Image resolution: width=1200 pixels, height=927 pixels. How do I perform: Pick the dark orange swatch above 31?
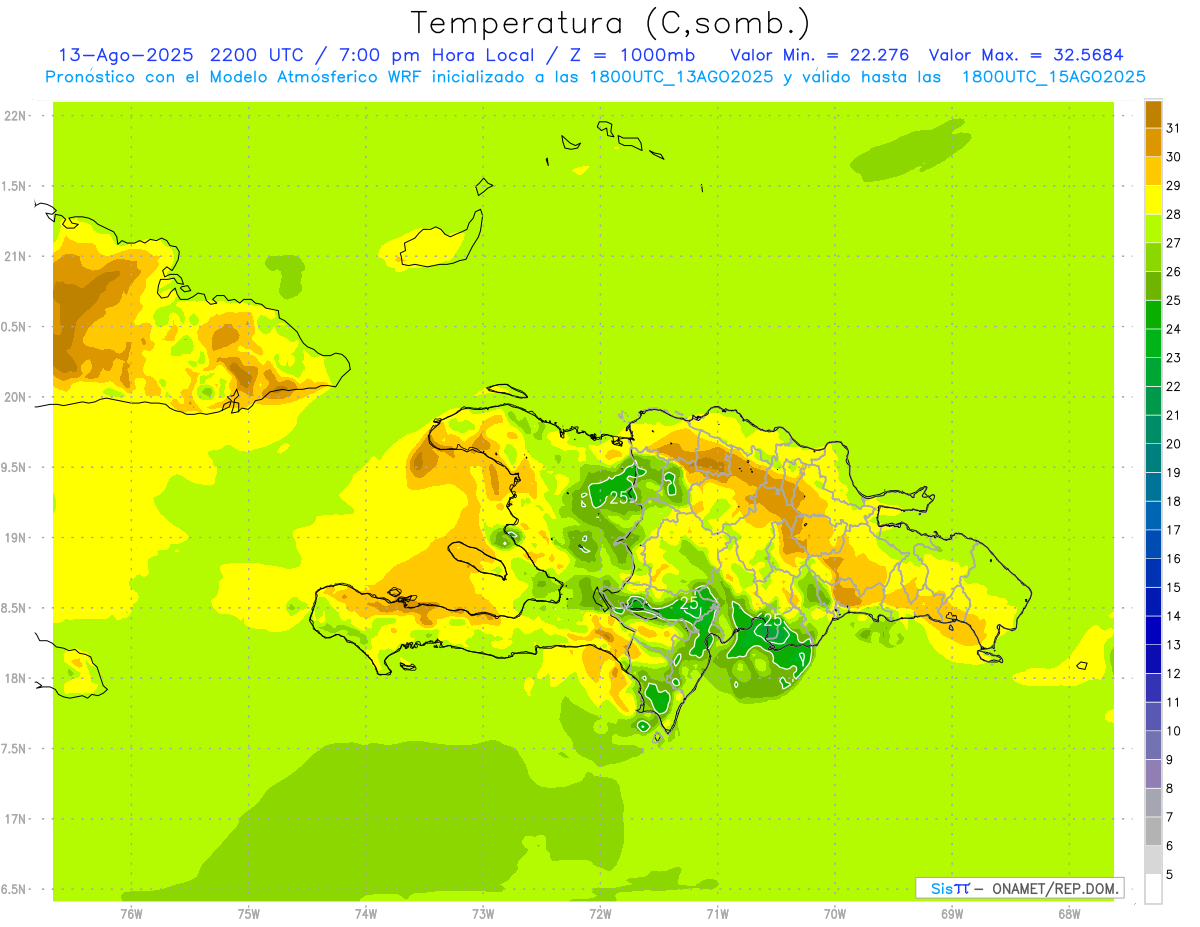point(1153,113)
